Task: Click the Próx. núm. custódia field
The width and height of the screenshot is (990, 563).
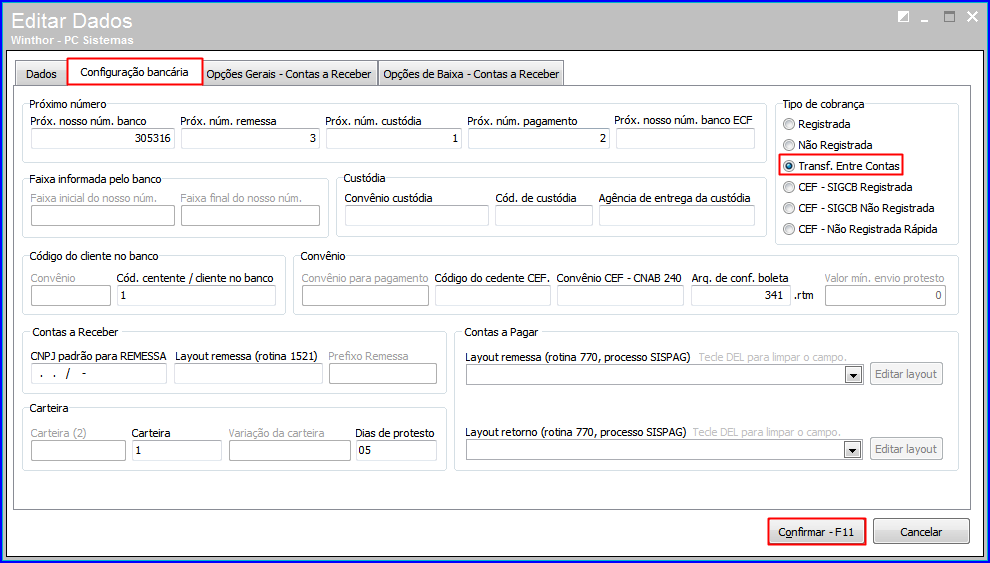Action: (x=394, y=138)
